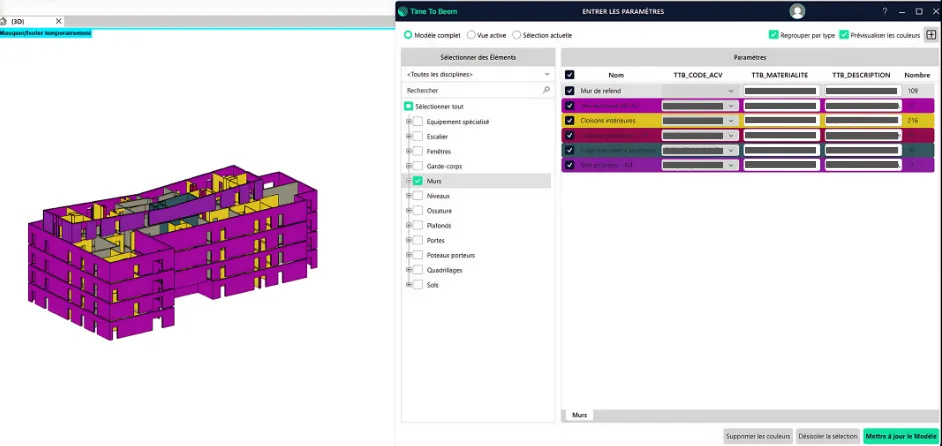Screen dimensions: 942x446
Task: Click the Nombre column header
Action: click(917, 75)
